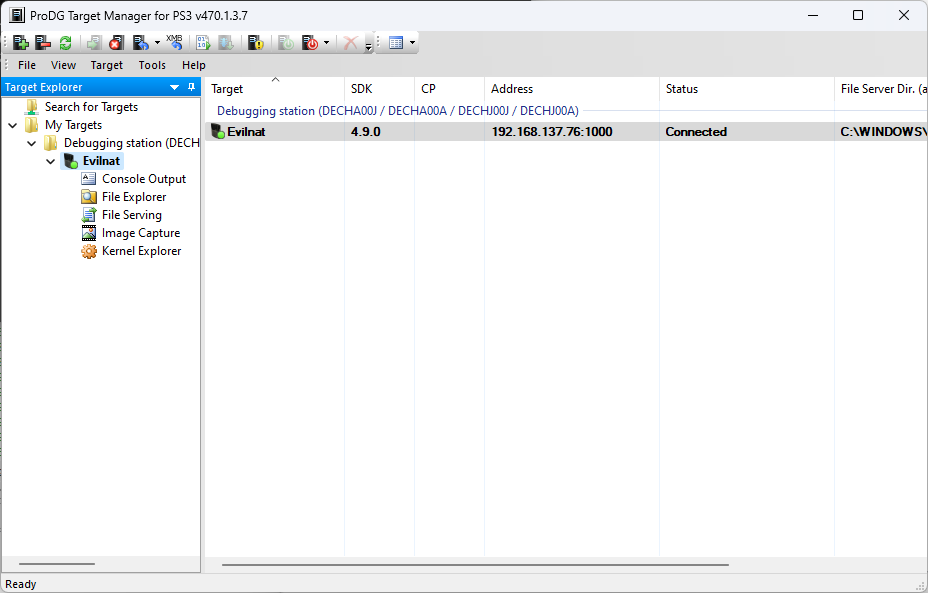Click the Connected status cell
This screenshot has height=593, width=928.
coord(696,132)
